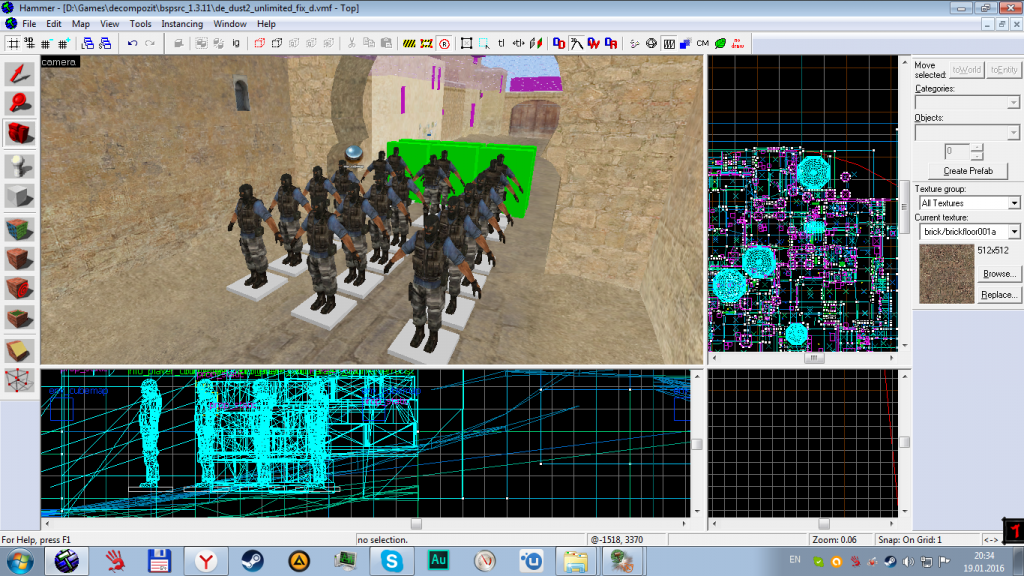Open the Texture group dropdown

pos(1013,203)
